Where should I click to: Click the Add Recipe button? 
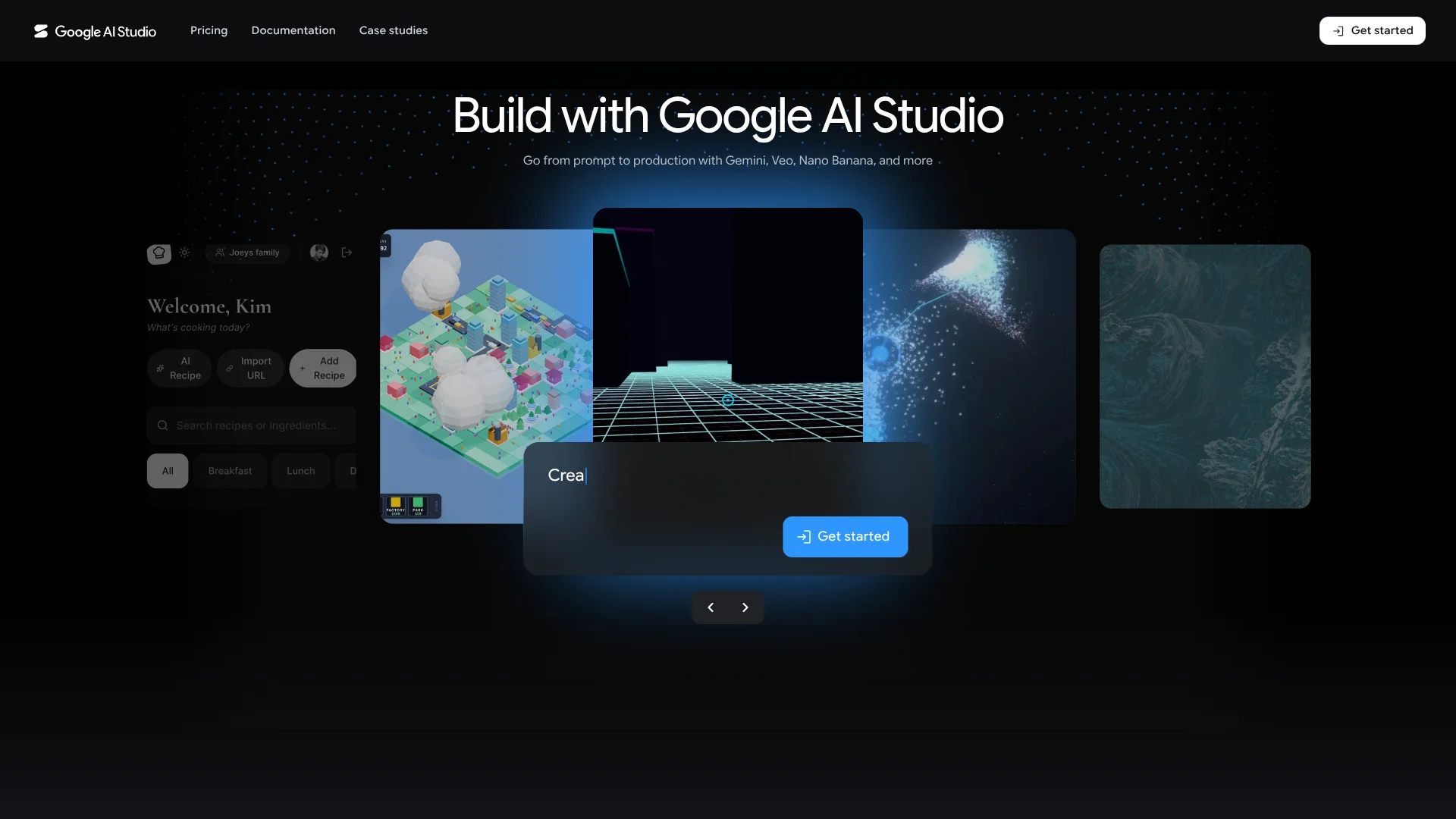pyautogui.click(x=323, y=369)
